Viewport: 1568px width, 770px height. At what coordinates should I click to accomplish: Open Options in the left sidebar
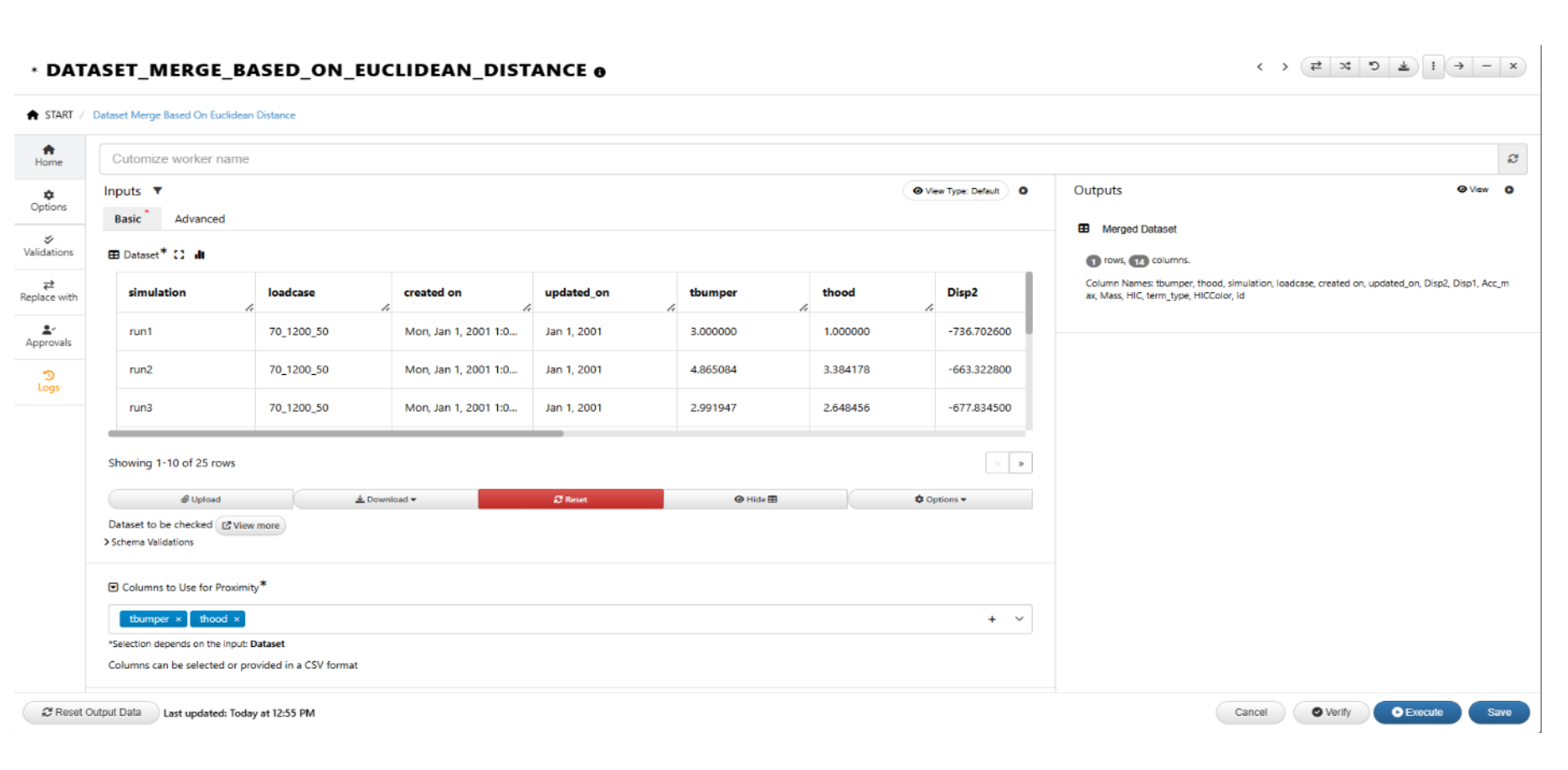(x=49, y=201)
